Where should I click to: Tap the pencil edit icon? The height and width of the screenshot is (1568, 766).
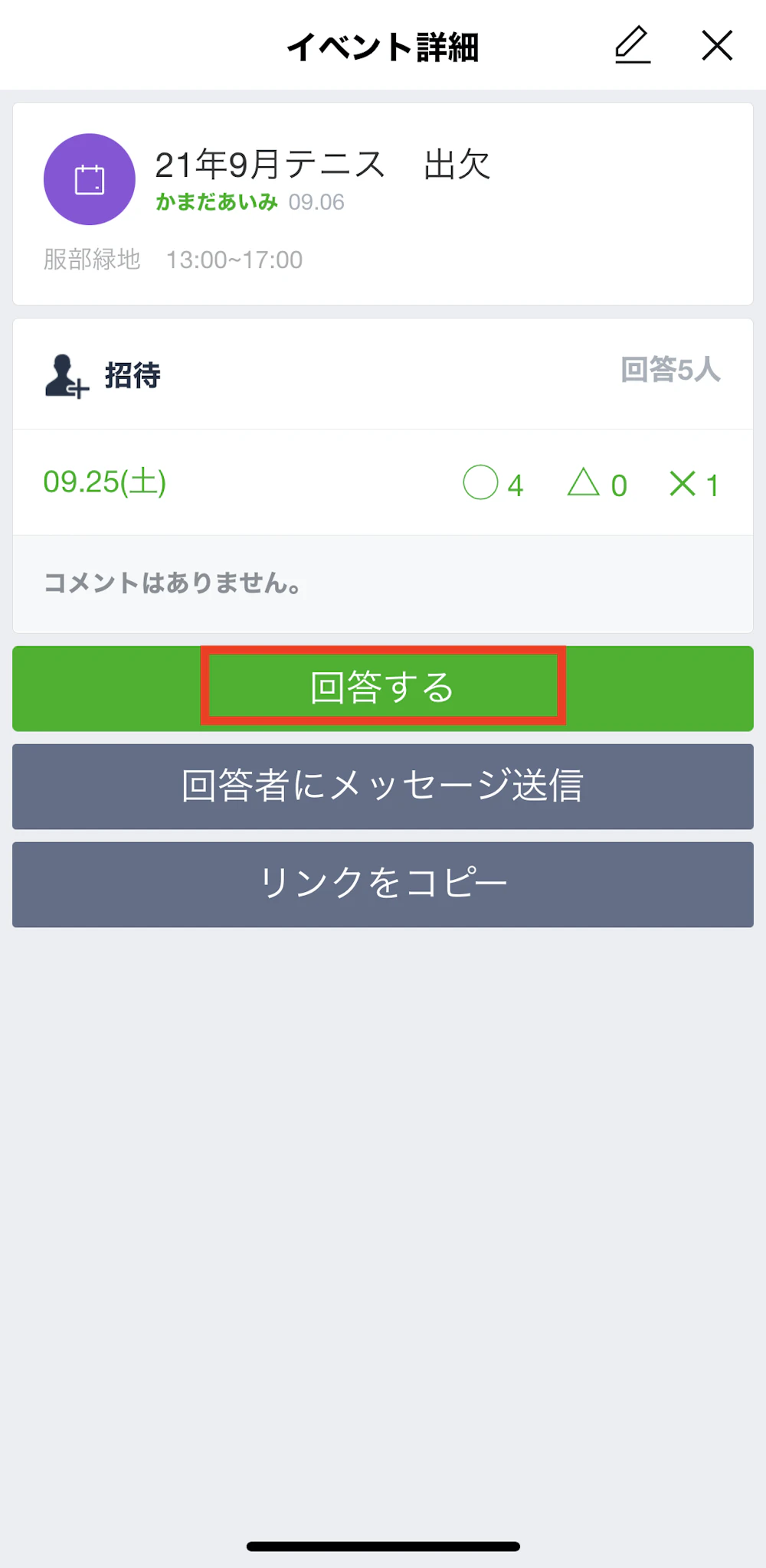coord(633,45)
